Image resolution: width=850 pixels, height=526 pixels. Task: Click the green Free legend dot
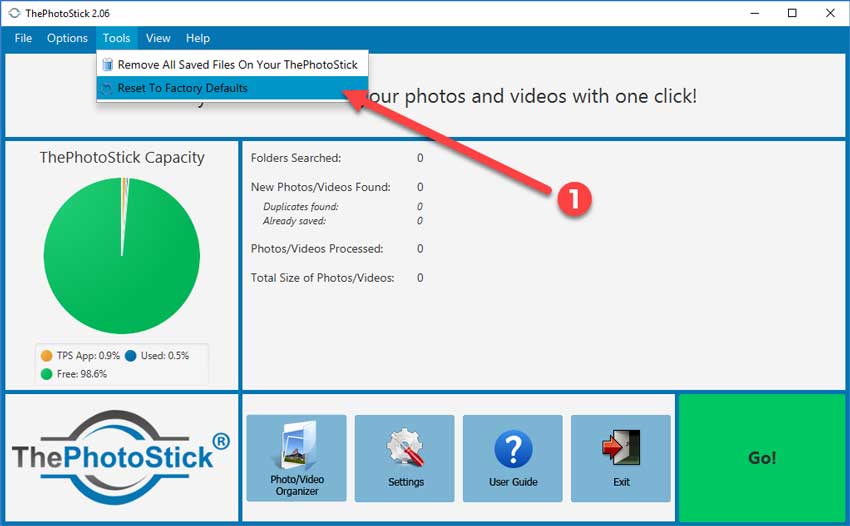point(46,374)
